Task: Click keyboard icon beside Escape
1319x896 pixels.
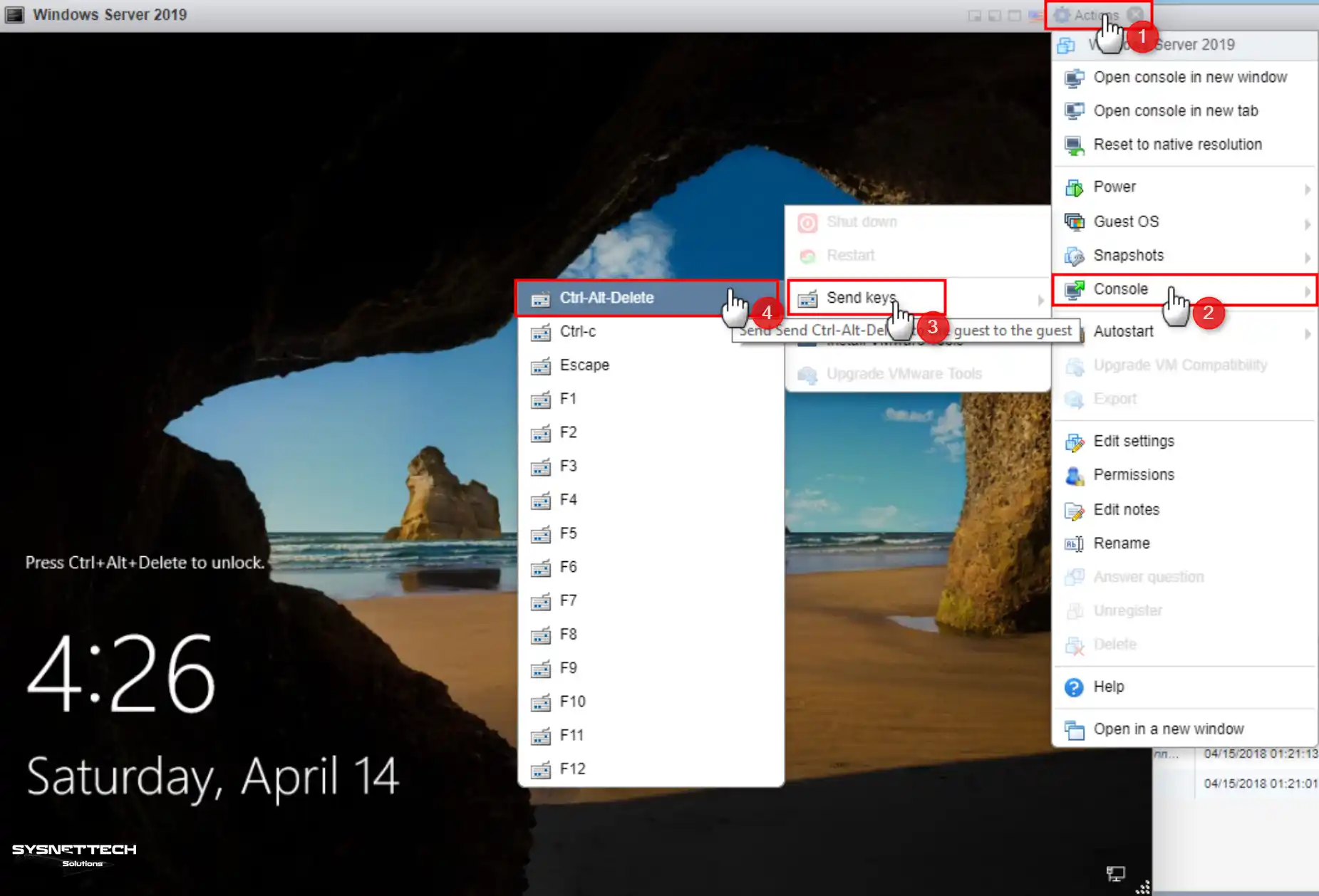Action: tap(541, 366)
